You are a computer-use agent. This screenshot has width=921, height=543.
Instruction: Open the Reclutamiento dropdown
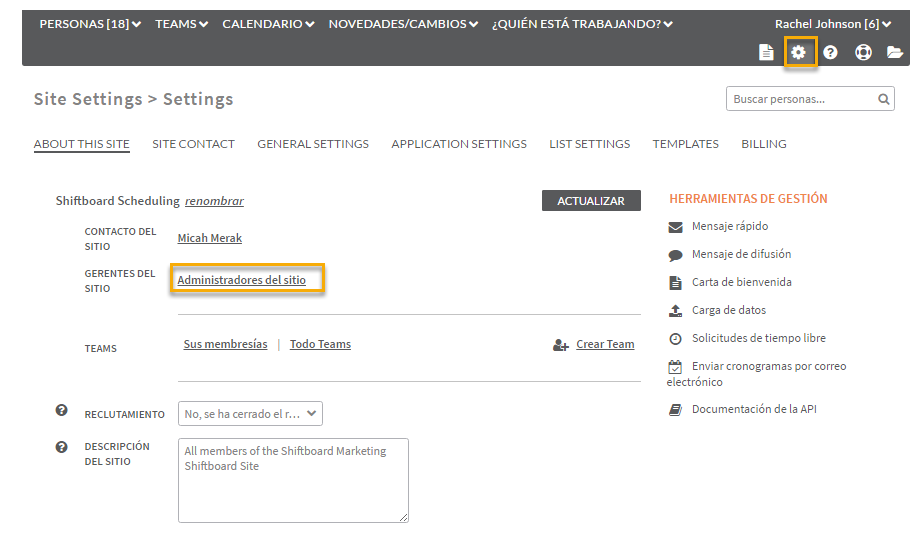(250, 414)
